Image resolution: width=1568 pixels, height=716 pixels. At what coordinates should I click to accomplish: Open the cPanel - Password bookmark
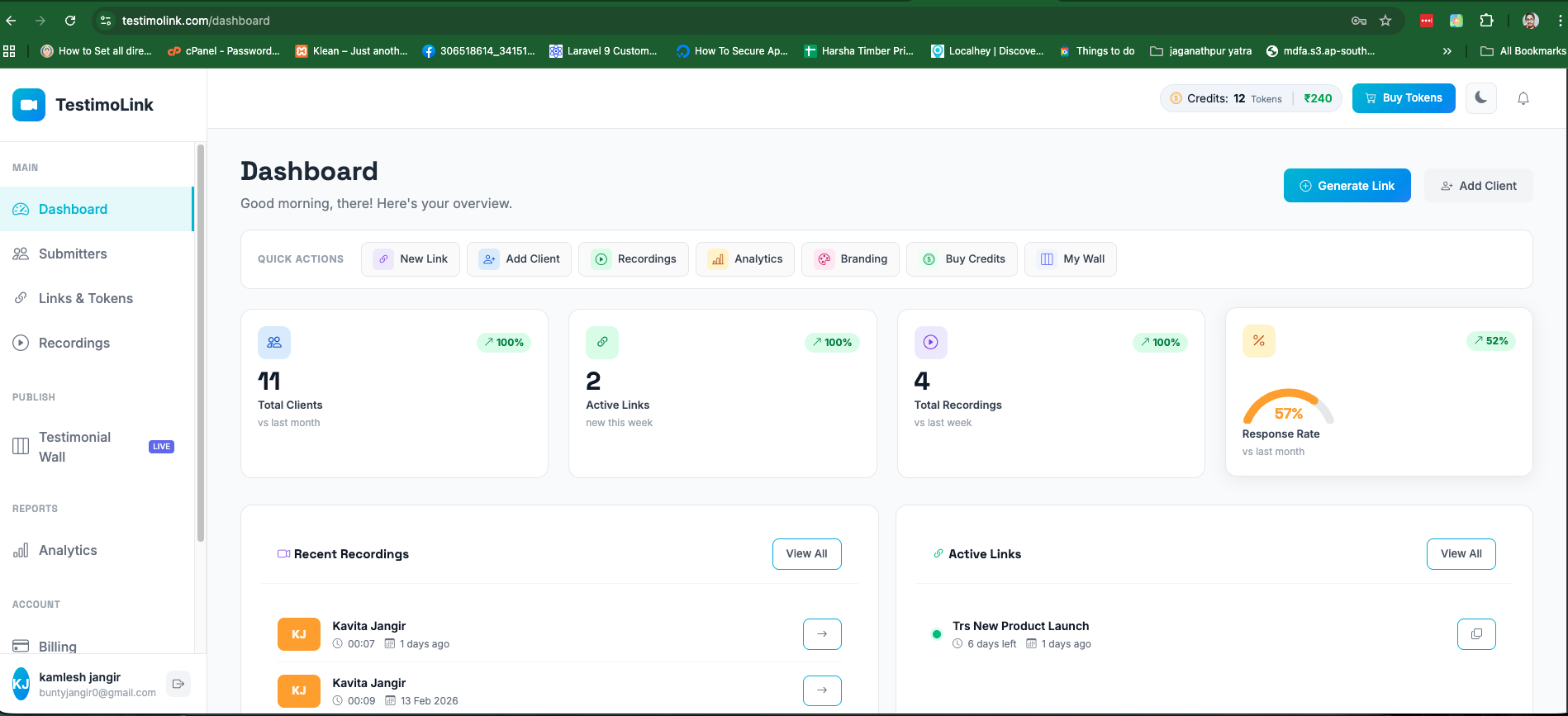point(224,51)
